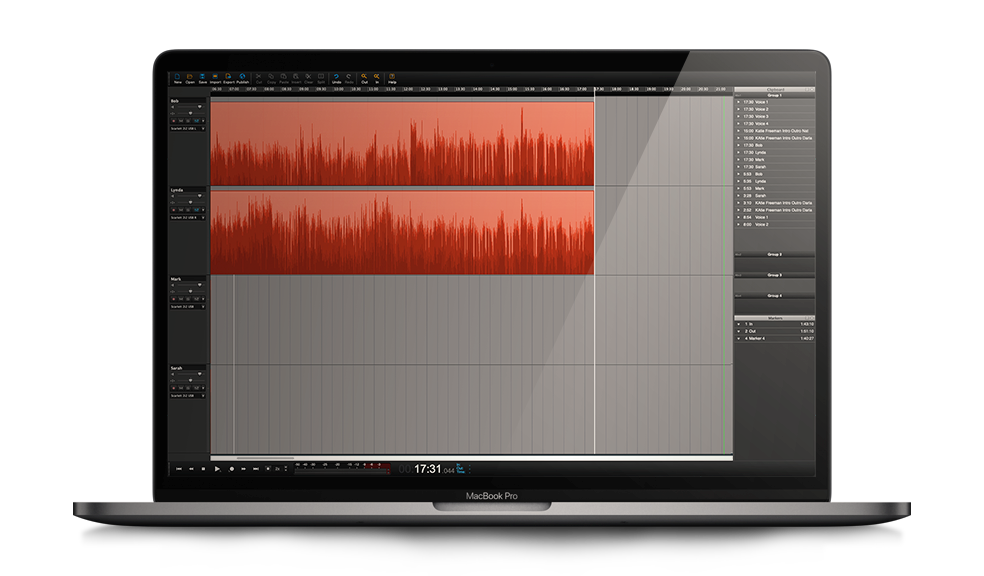Click the 17:31 time counter display
984x576 pixels.
pos(427,469)
